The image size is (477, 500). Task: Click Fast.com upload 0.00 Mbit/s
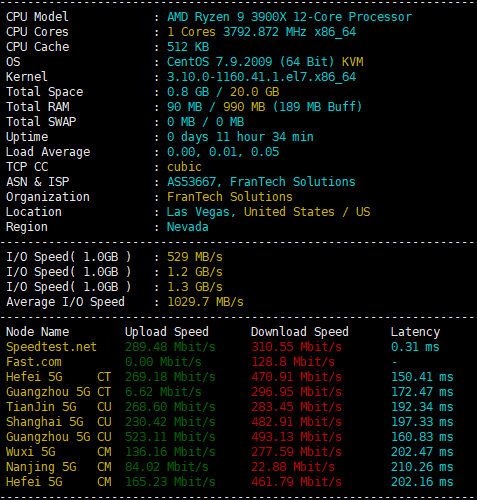163,362
